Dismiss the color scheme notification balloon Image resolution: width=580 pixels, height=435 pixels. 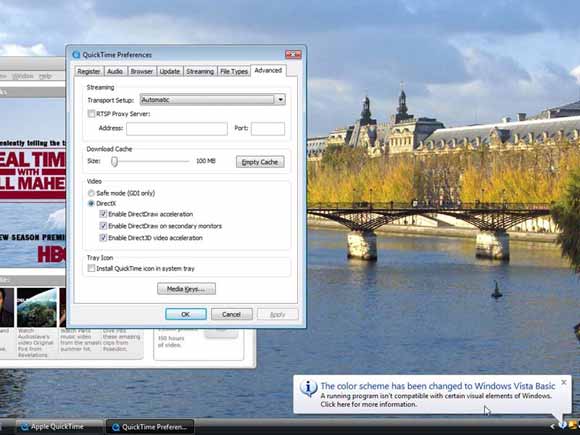pos(564,382)
